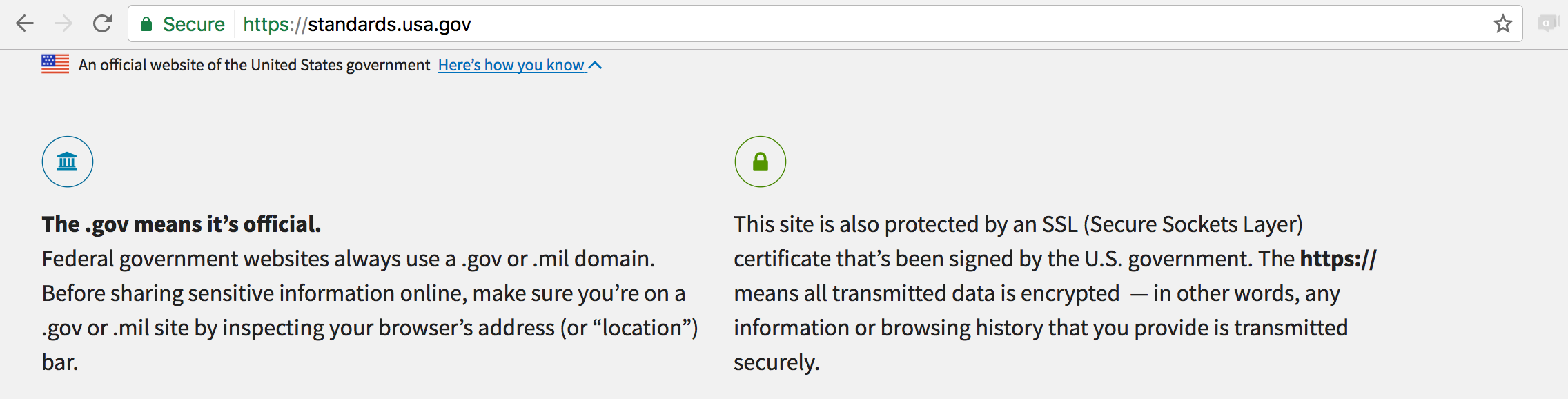1568x399 pixels.
Task: Click the standards.usa.gov domain text
Action: click(x=391, y=24)
